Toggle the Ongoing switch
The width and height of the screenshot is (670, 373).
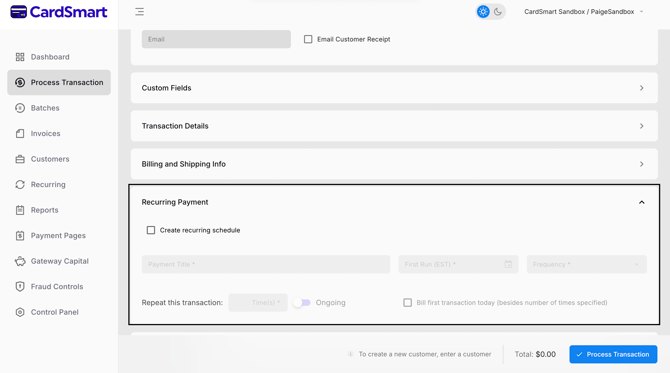(x=302, y=303)
